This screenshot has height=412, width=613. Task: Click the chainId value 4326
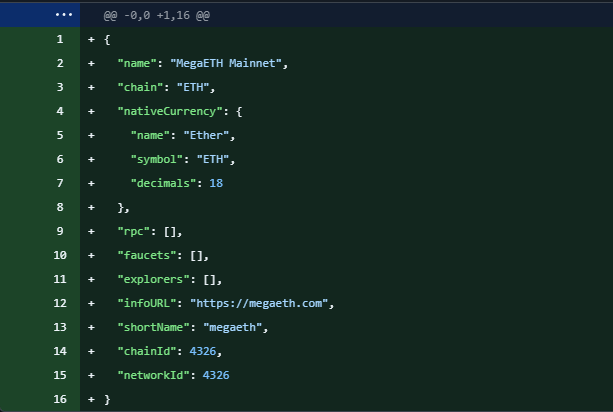[203, 351]
